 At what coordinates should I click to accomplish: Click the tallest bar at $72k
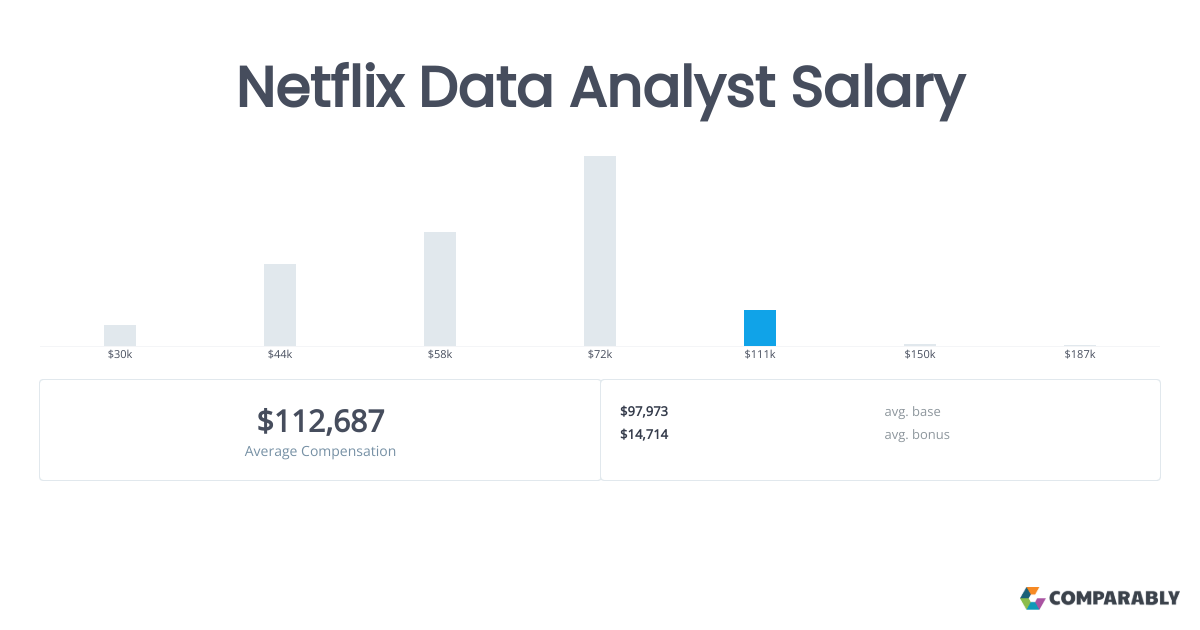point(600,251)
